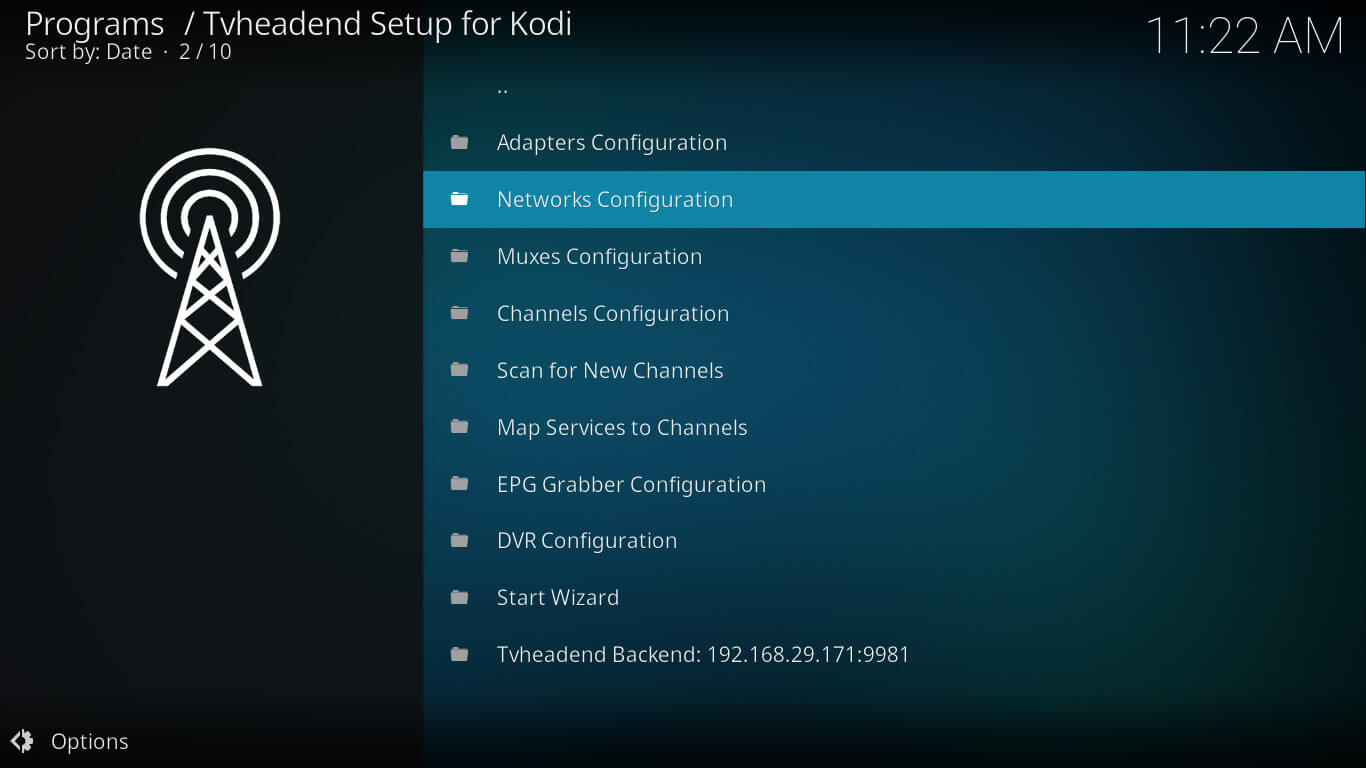Click the folder icon next to Muxes Configuration
Viewport: 1366px width, 768px height.
click(x=460, y=256)
